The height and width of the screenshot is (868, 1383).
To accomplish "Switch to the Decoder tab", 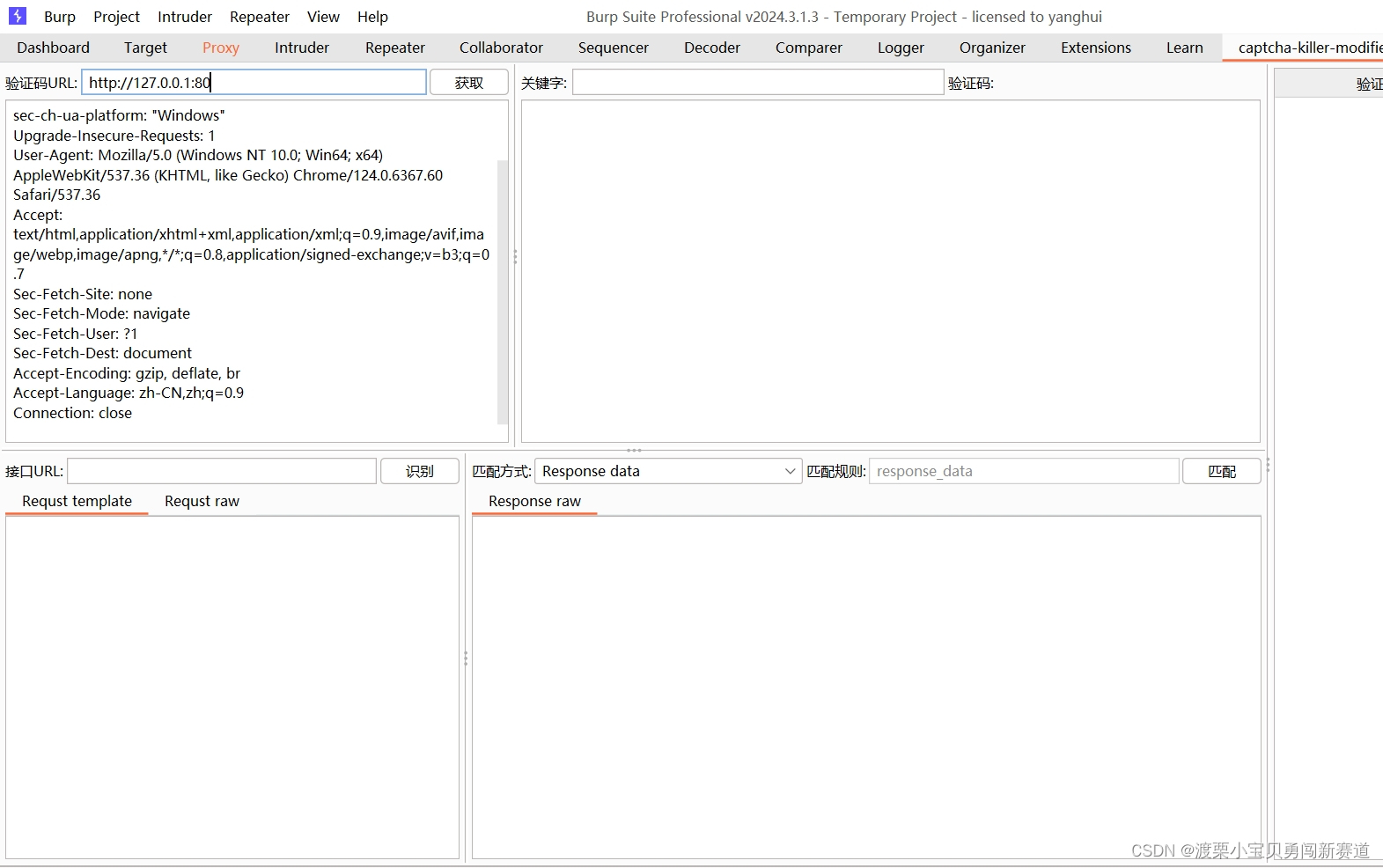I will (x=712, y=48).
